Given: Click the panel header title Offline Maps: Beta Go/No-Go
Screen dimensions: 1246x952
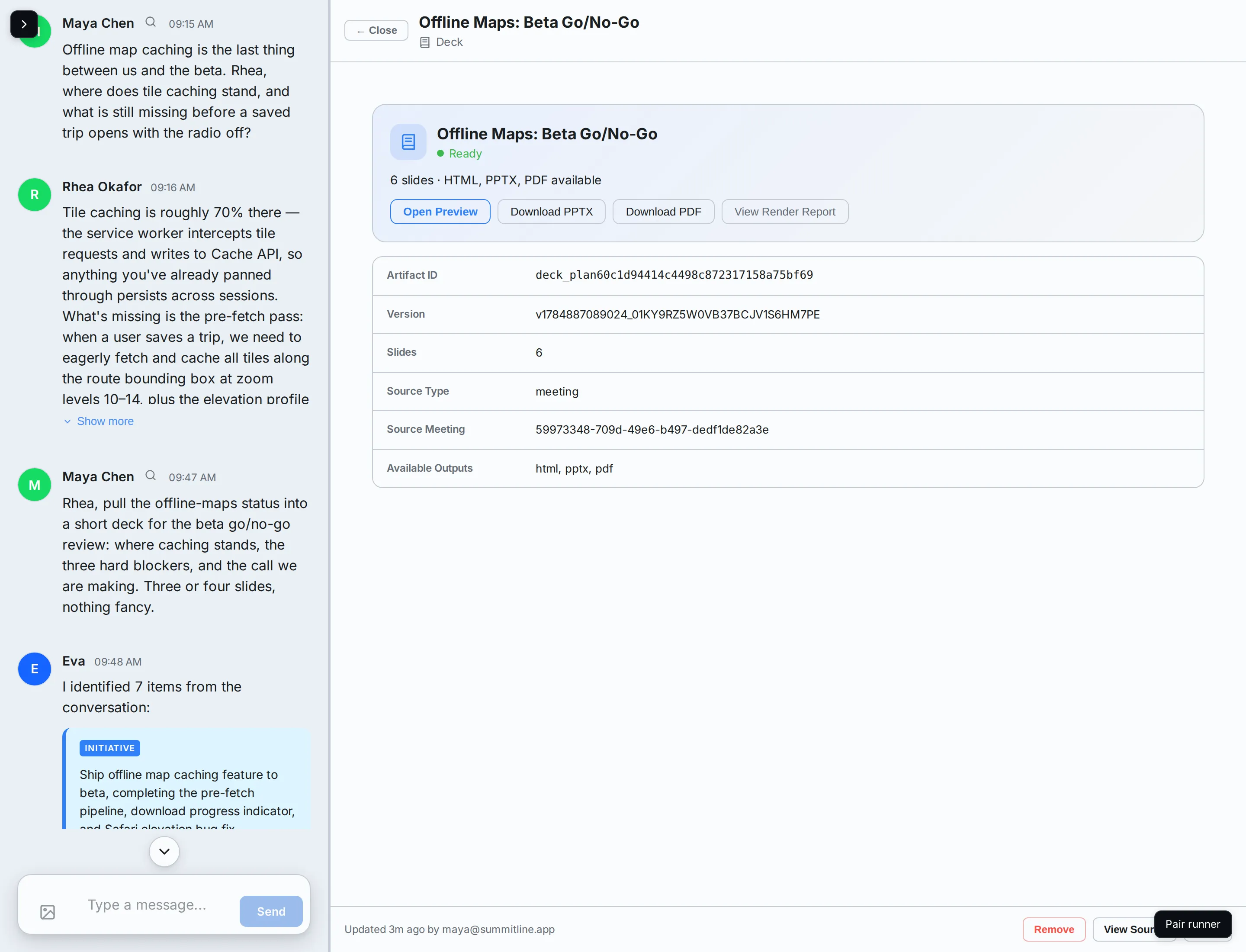Looking at the screenshot, I should tap(529, 22).
